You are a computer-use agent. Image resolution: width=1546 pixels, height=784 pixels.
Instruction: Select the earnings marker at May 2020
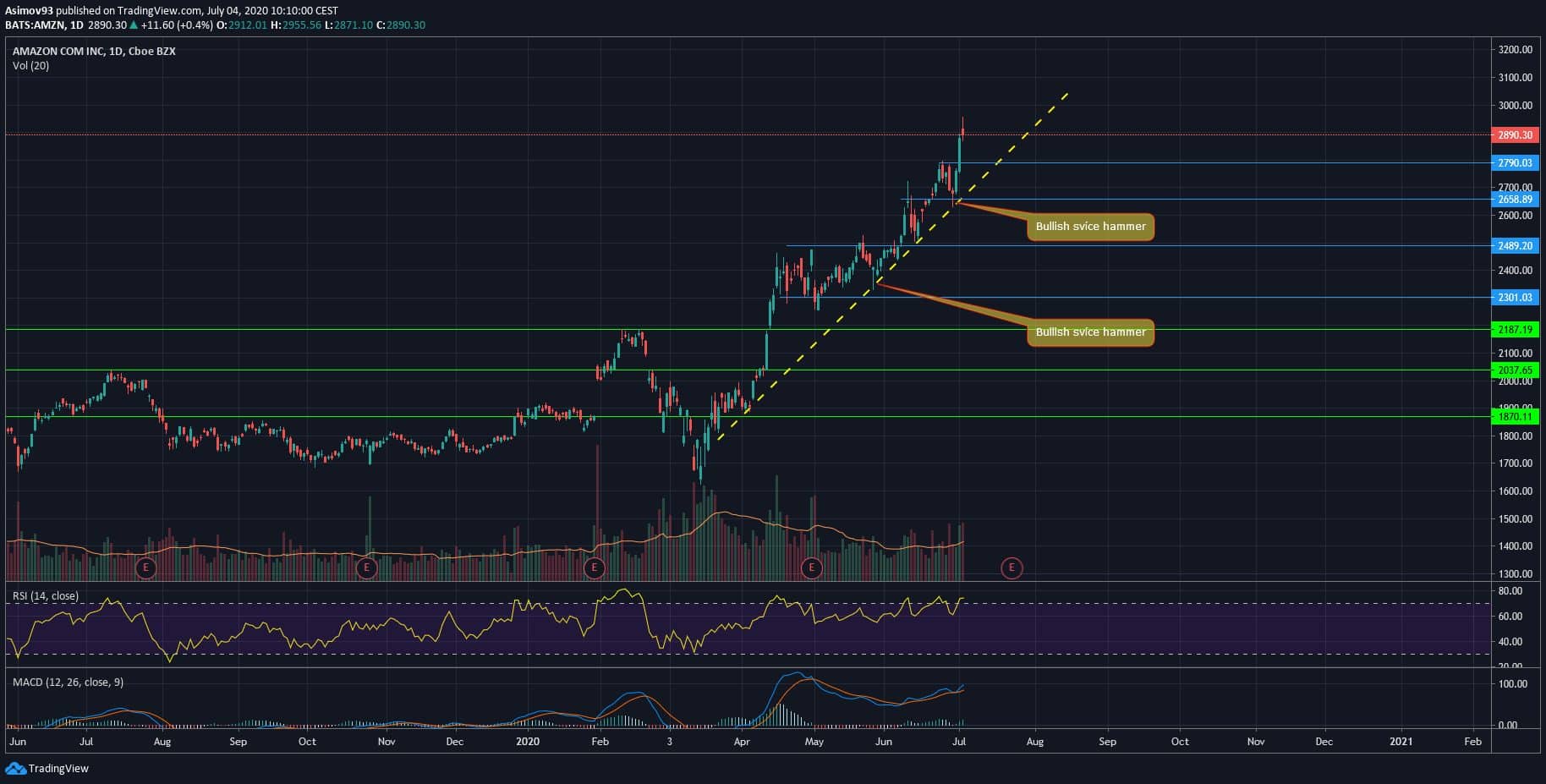[812, 567]
